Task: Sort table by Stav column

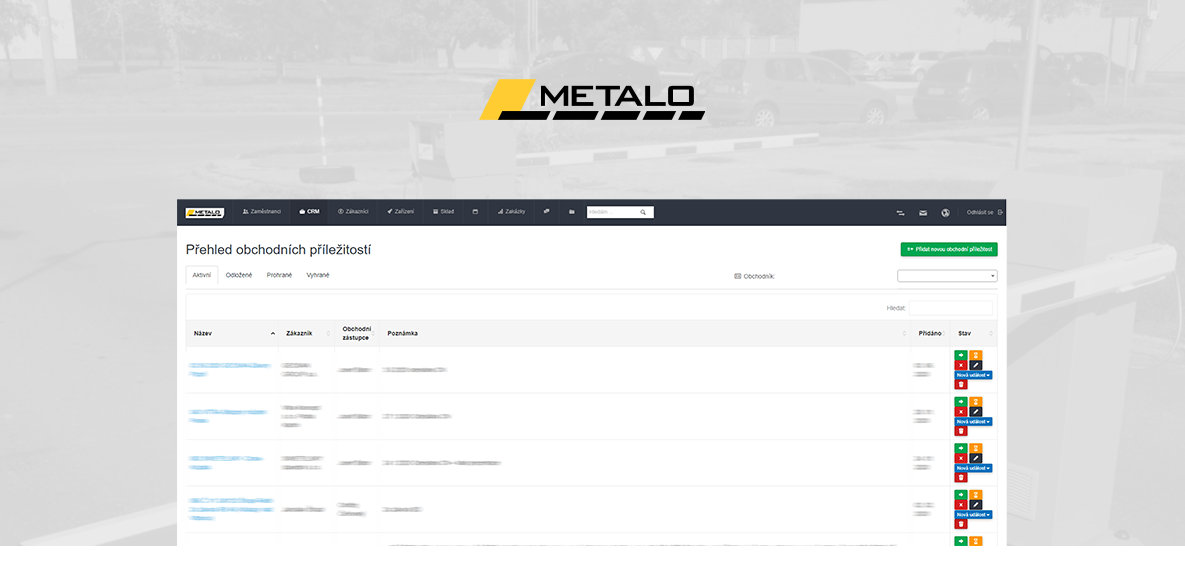Action: [x=973, y=333]
